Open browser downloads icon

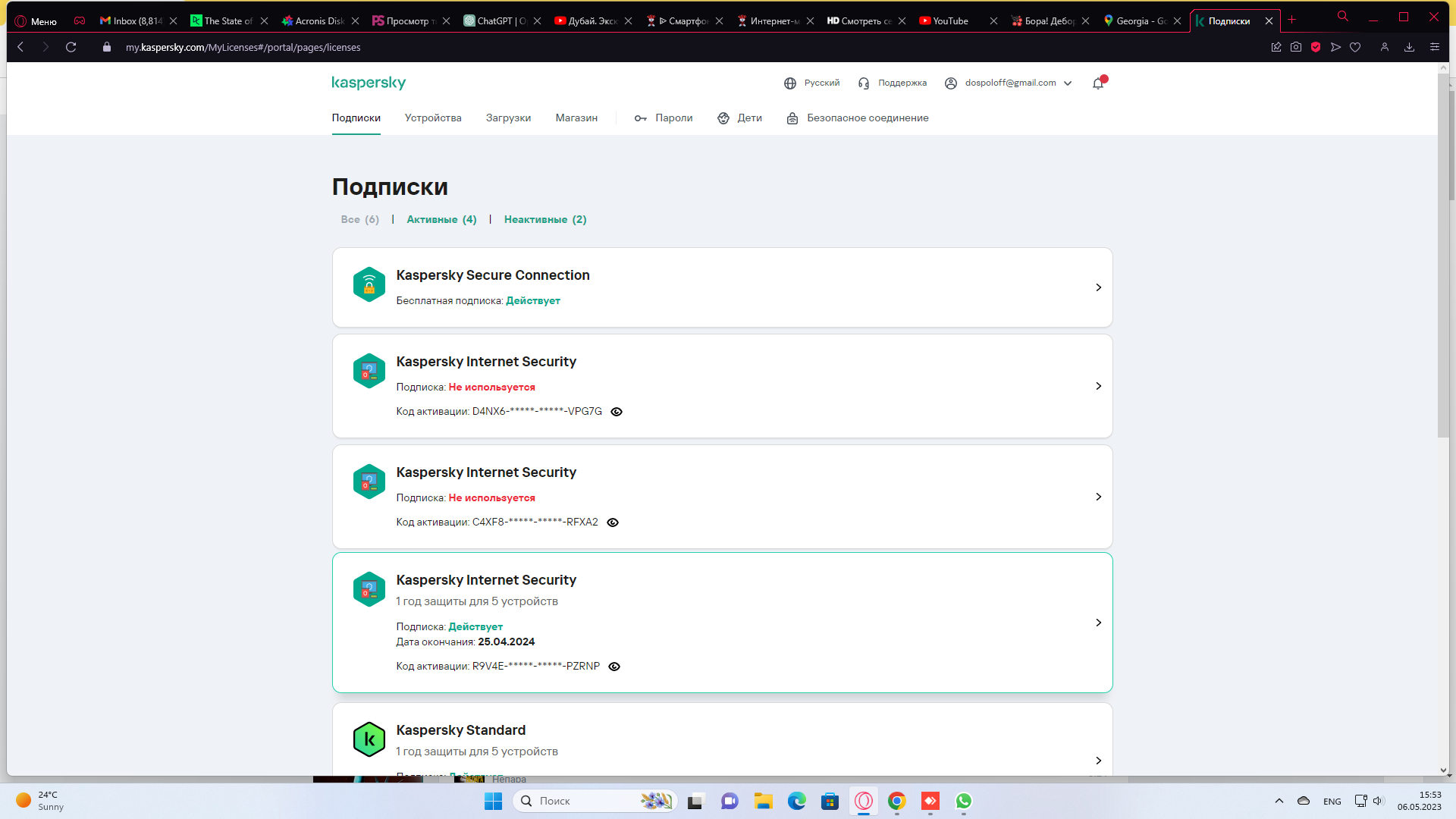[x=1409, y=47]
